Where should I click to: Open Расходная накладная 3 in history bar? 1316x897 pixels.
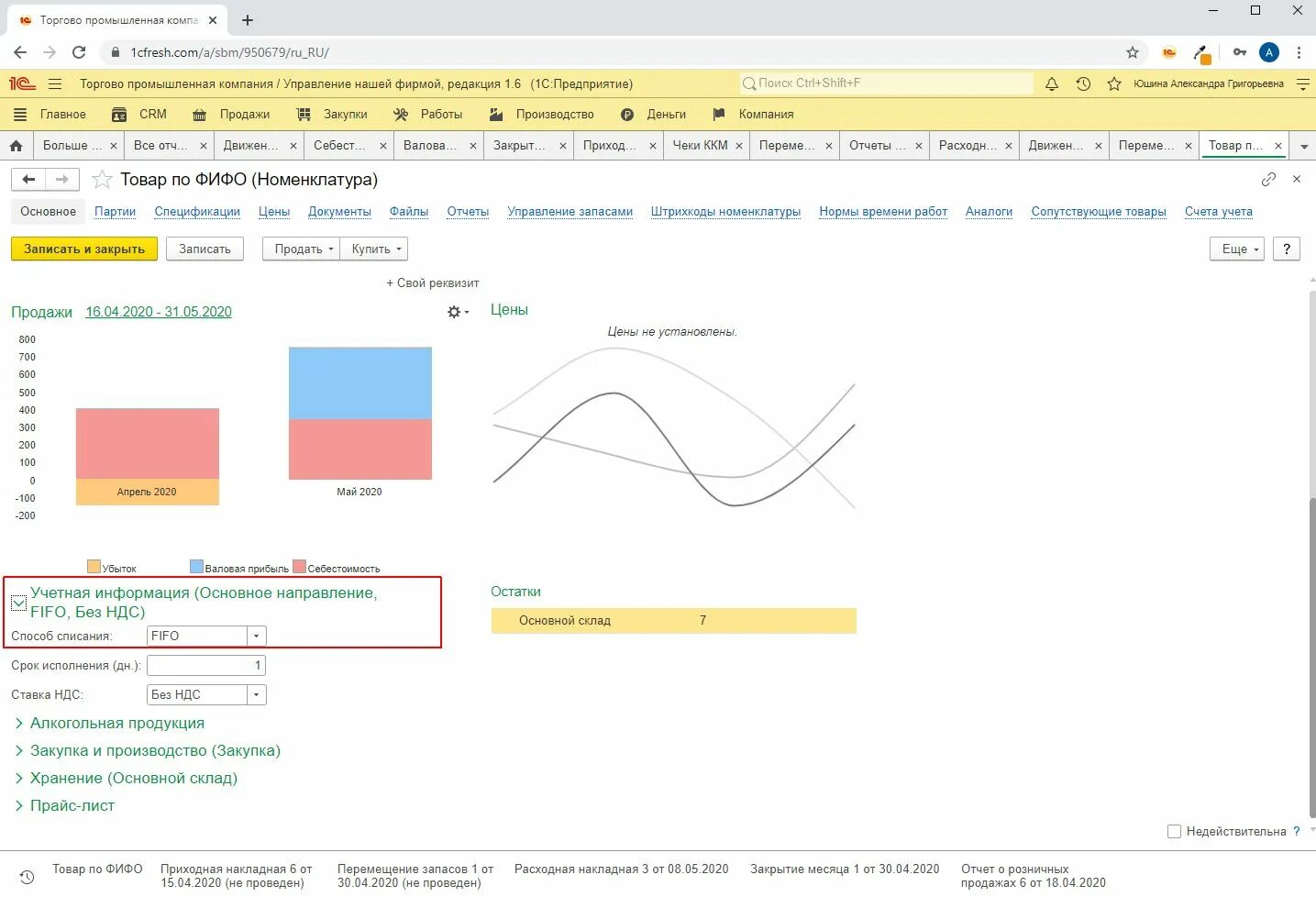point(621,869)
